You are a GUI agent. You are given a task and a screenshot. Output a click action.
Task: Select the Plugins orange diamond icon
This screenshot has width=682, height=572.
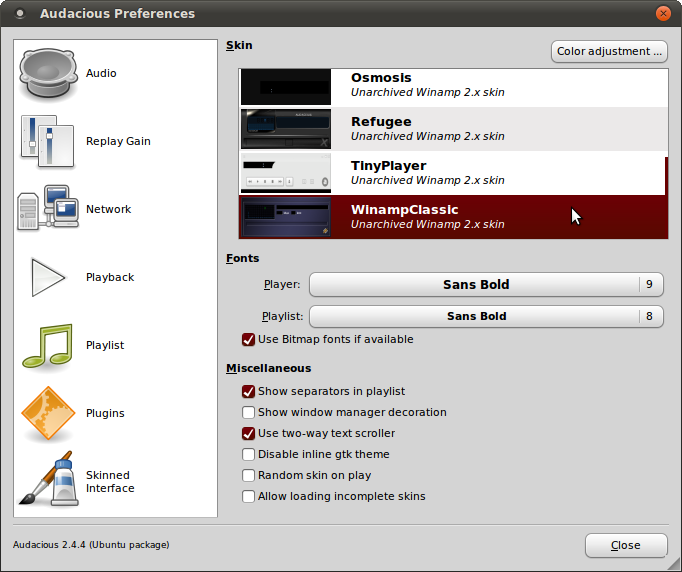coord(48,413)
